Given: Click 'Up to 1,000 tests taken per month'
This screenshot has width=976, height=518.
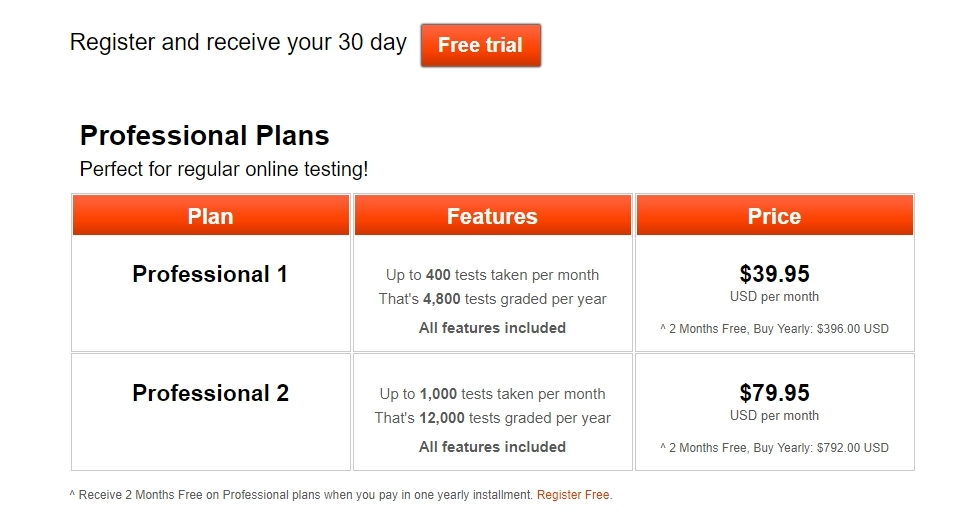Looking at the screenshot, I should [x=492, y=394].
